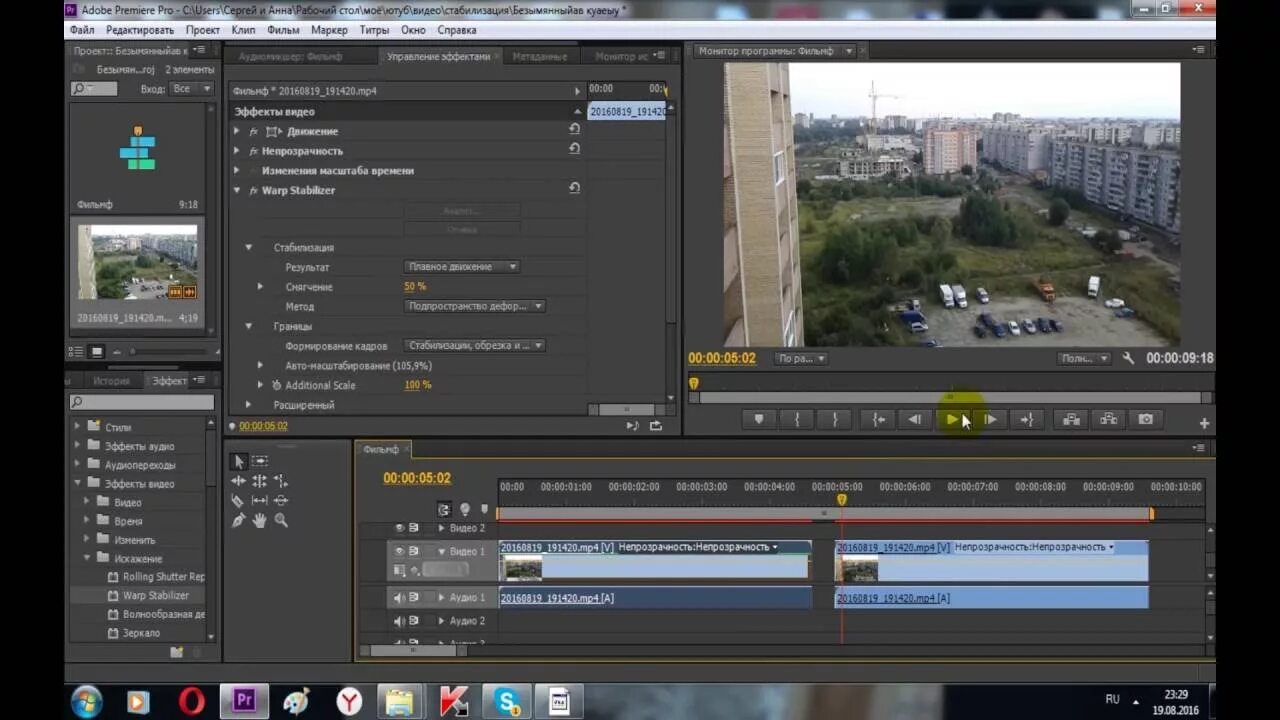
Task: Select the Slip tool
Action: tap(260, 500)
